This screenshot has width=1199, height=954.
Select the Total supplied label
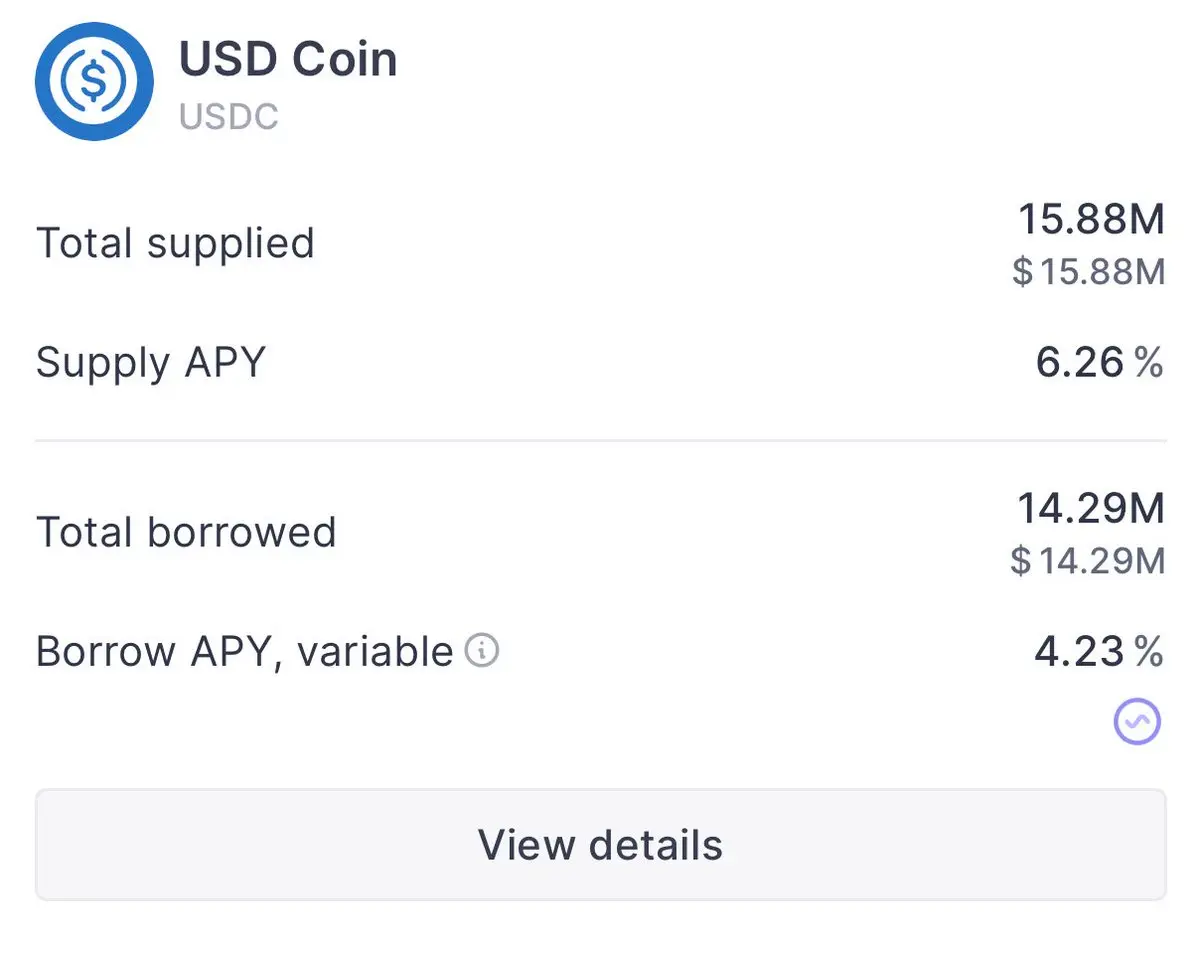pyautogui.click(x=175, y=245)
